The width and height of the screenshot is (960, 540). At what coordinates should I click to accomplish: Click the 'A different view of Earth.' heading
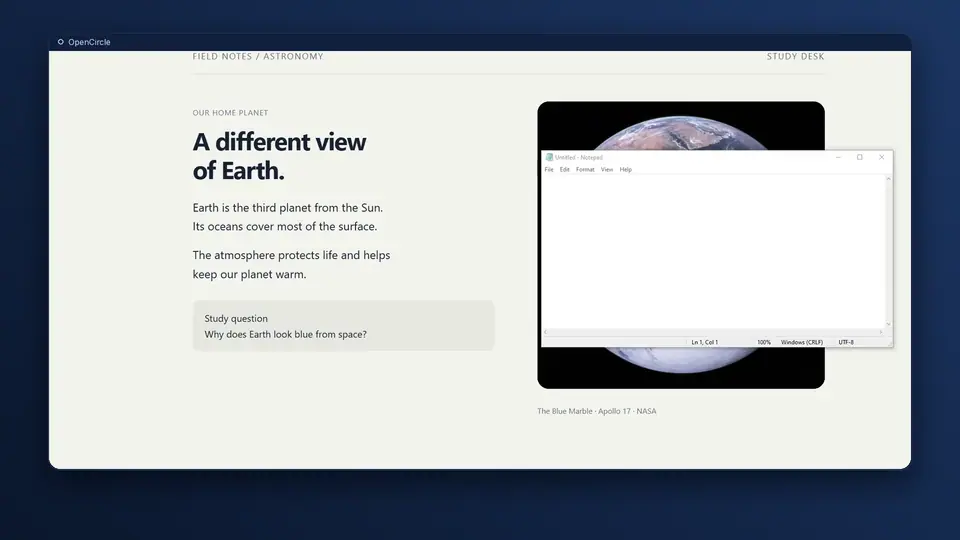pyautogui.click(x=279, y=156)
